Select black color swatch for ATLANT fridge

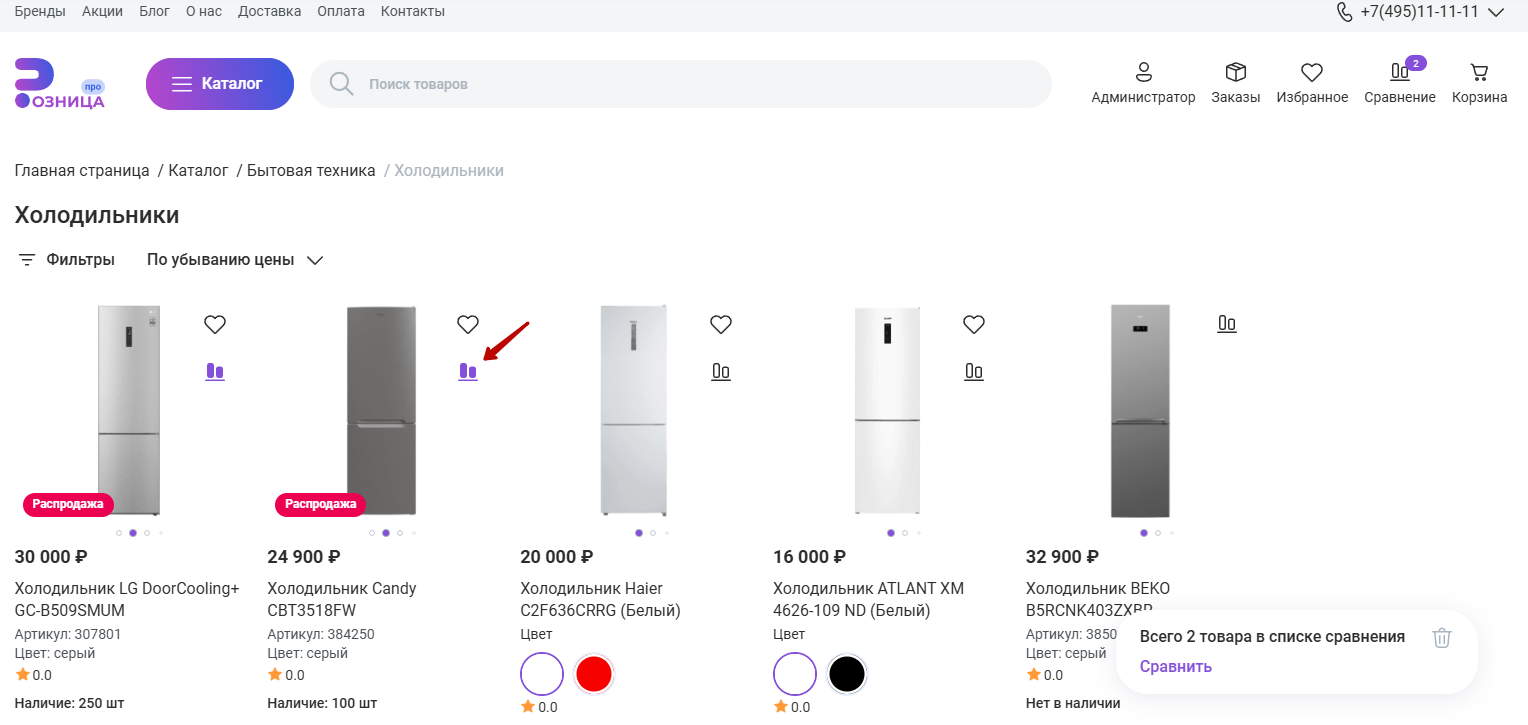click(847, 674)
